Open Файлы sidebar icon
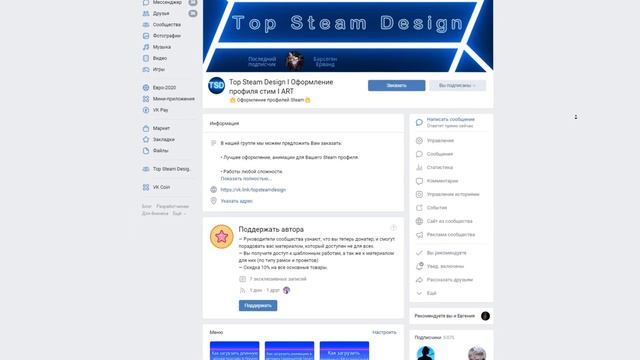The image size is (640, 360). click(x=146, y=151)
